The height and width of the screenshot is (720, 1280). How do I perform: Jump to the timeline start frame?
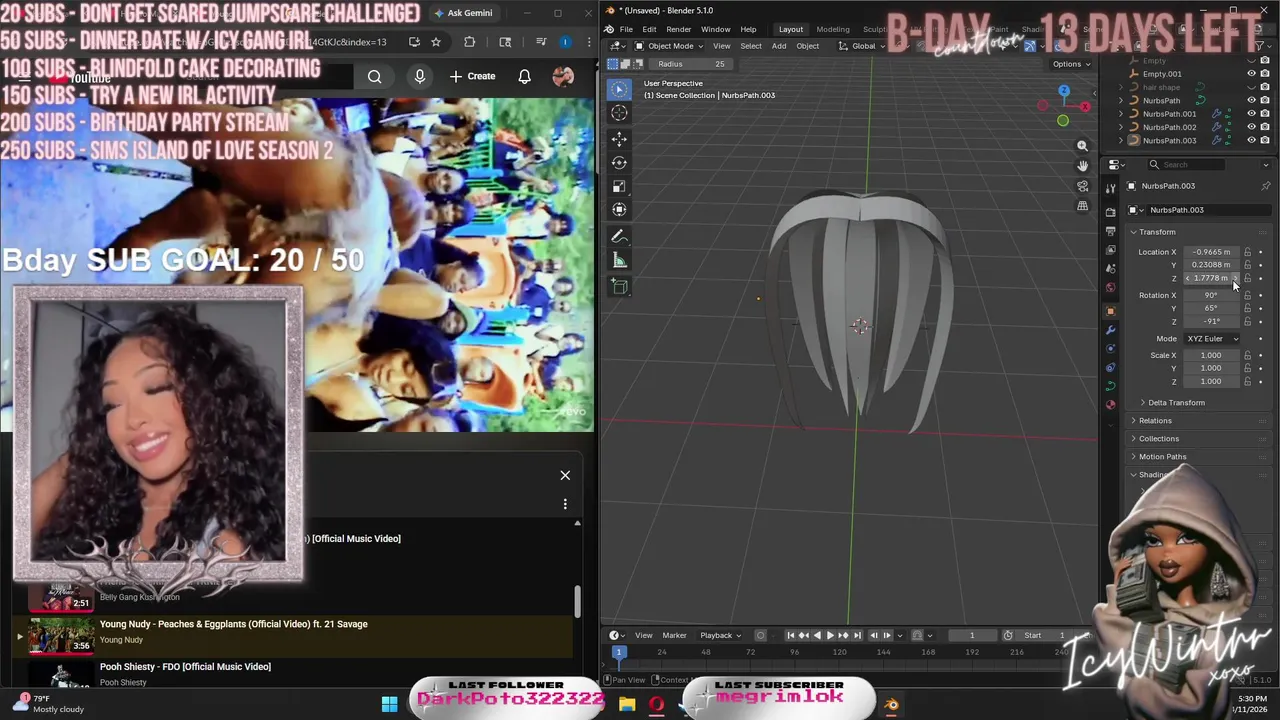[790, 635]
